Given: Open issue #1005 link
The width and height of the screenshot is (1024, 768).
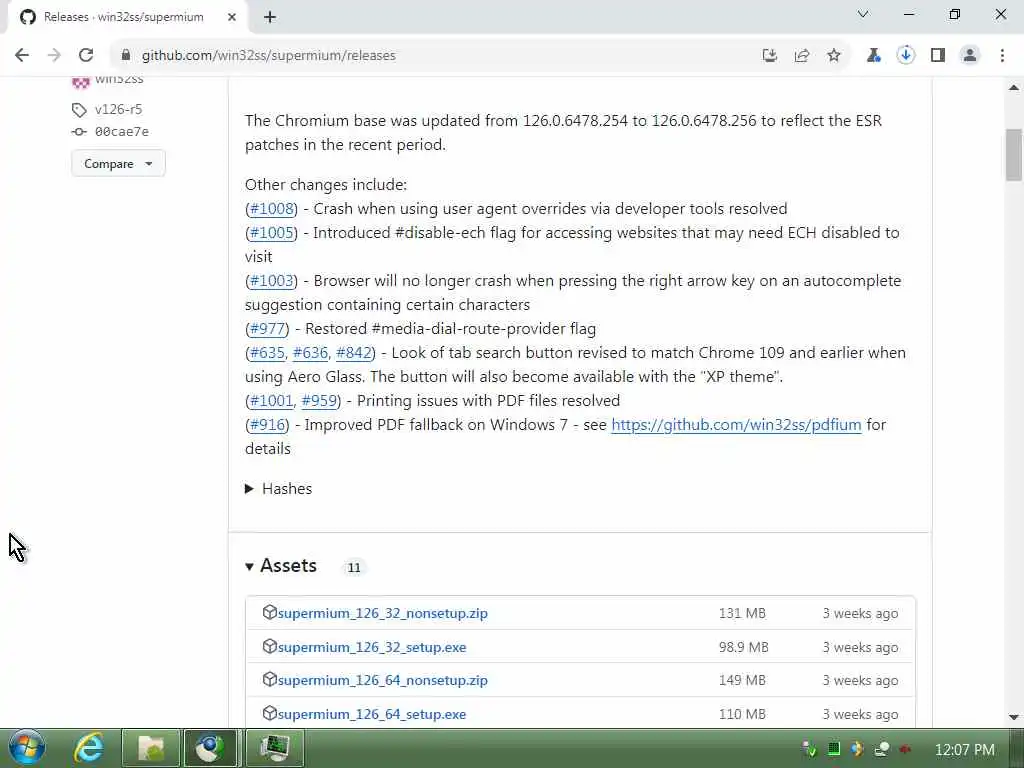Looking at the screenshot, I should (272, 233).
